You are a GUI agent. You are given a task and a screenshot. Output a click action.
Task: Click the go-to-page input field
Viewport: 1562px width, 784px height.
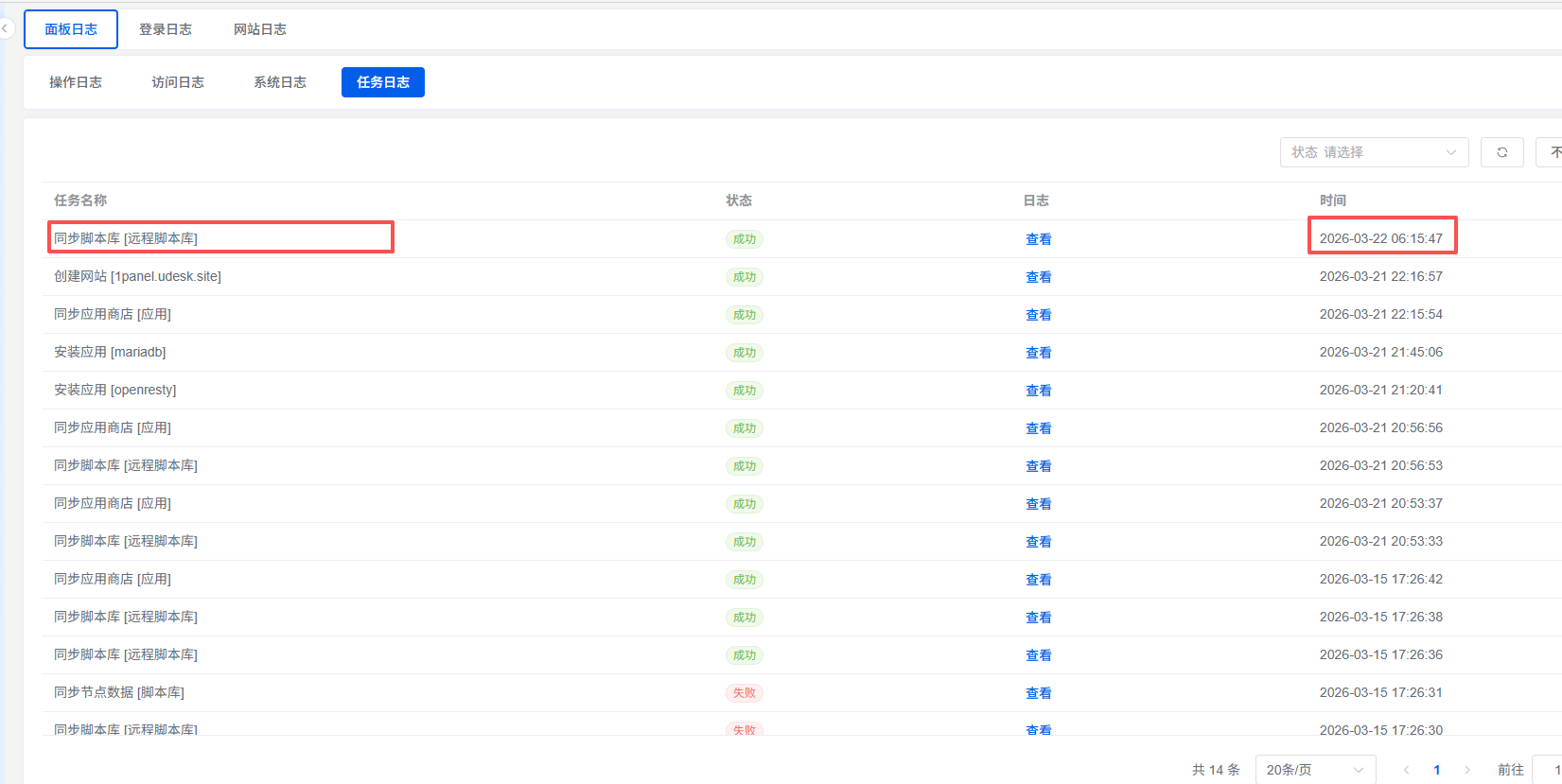[1548, 770]
